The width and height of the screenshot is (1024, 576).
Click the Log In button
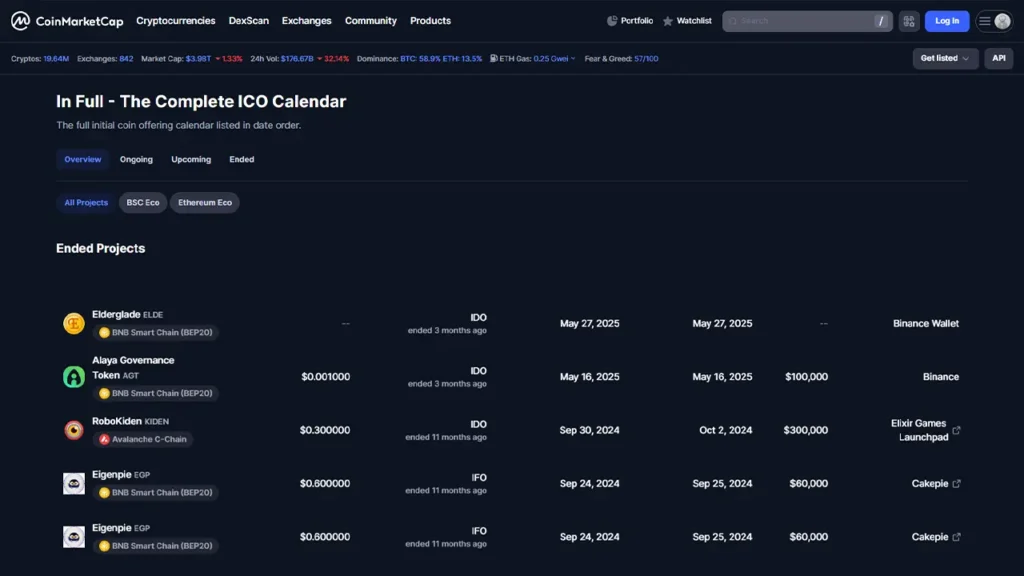[947, 21]
